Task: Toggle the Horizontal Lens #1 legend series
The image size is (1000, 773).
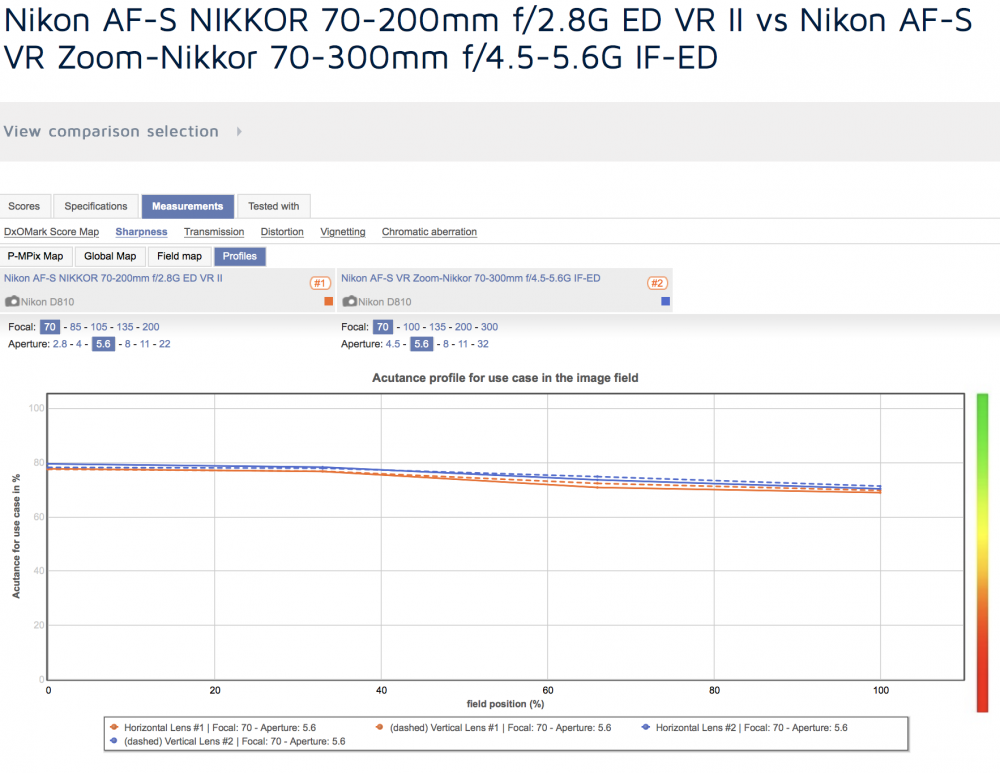Action: click(213, 728)
